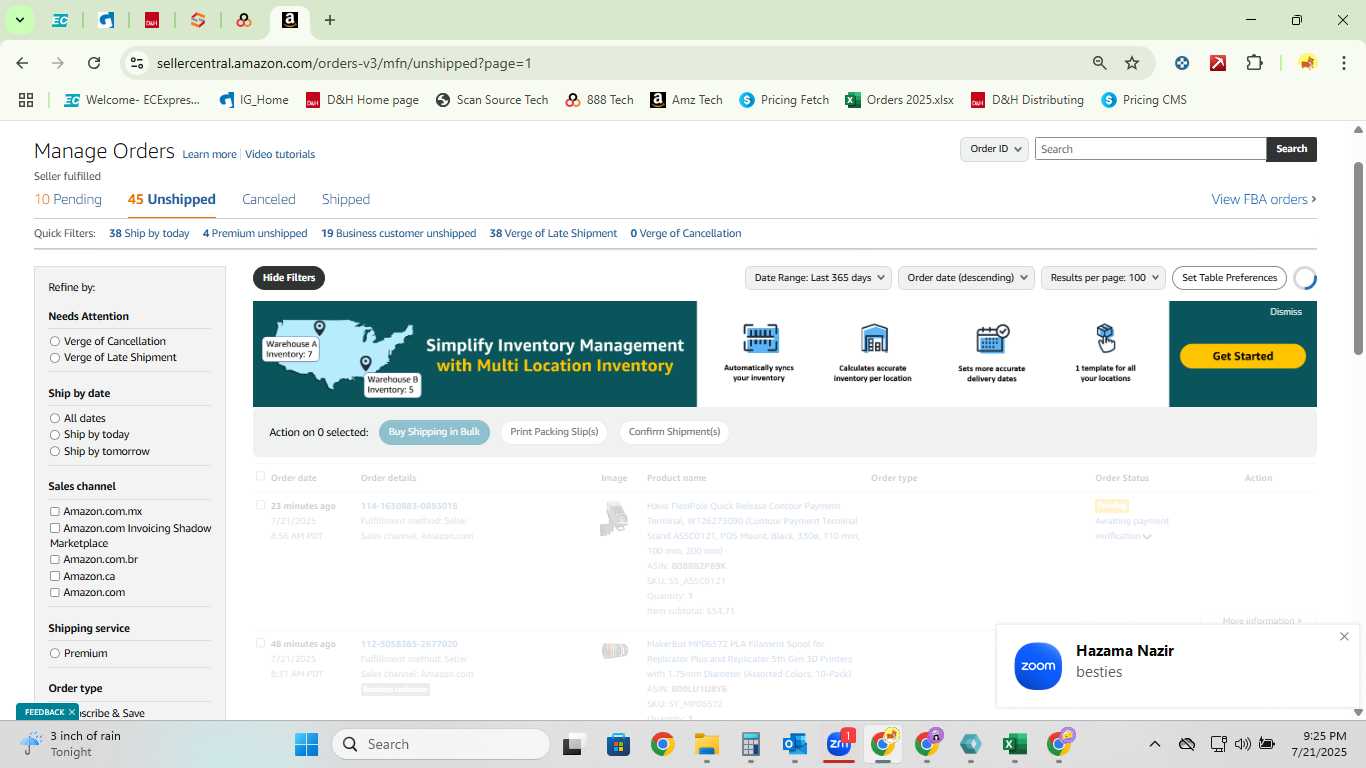
Task: Open the Calculator from the taskbar
Action: coord(751,744)
